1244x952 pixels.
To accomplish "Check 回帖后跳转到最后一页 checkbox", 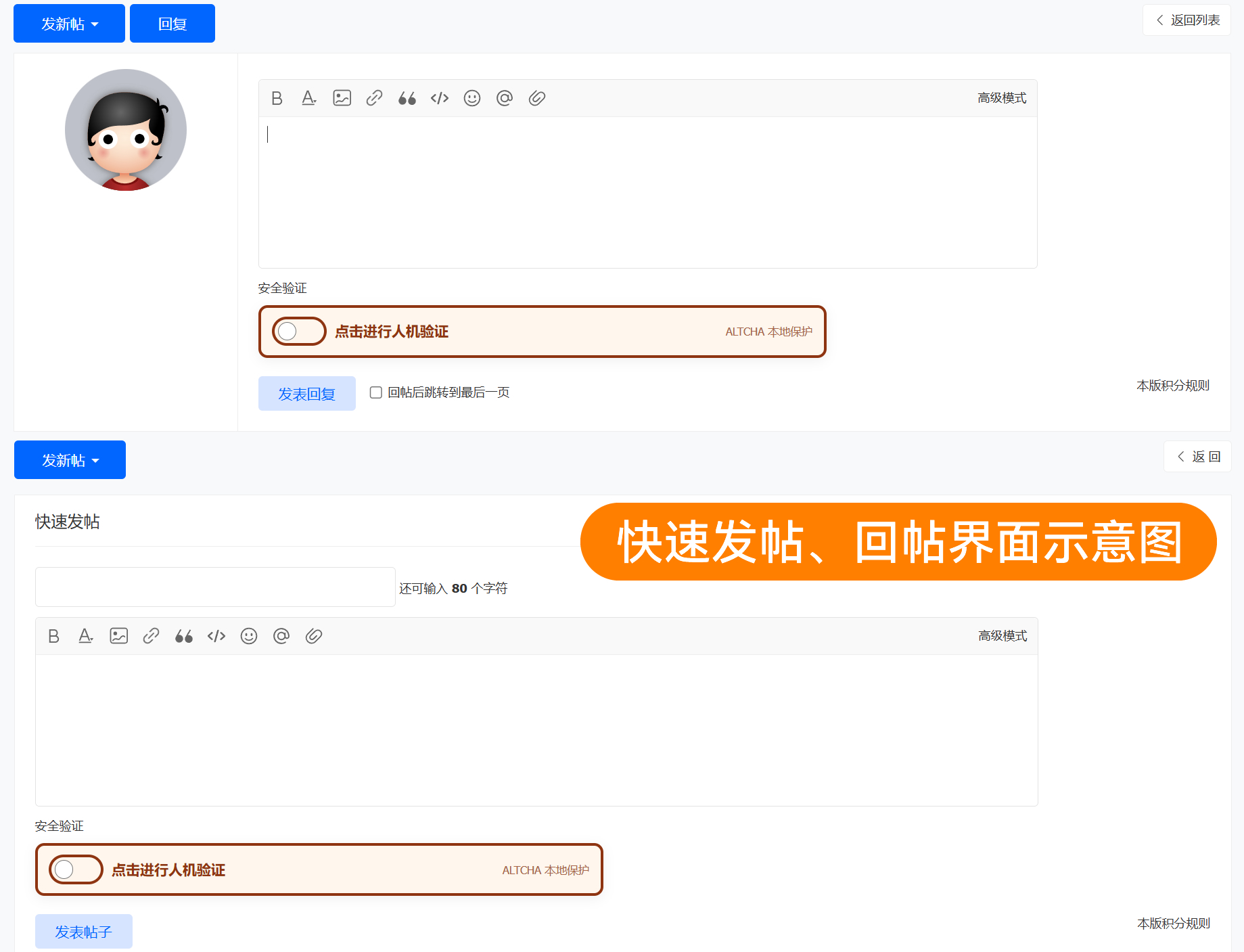I will tap(376, 392).
